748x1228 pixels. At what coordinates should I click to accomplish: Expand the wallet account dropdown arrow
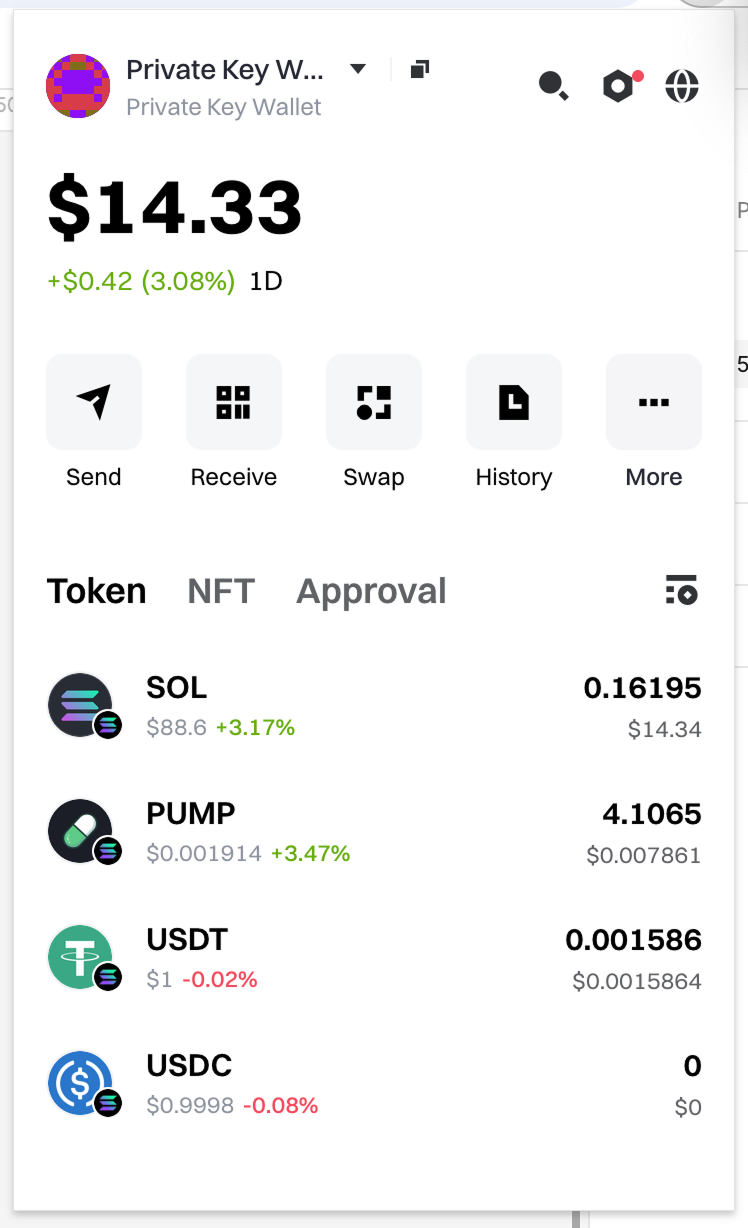[358, 69]
